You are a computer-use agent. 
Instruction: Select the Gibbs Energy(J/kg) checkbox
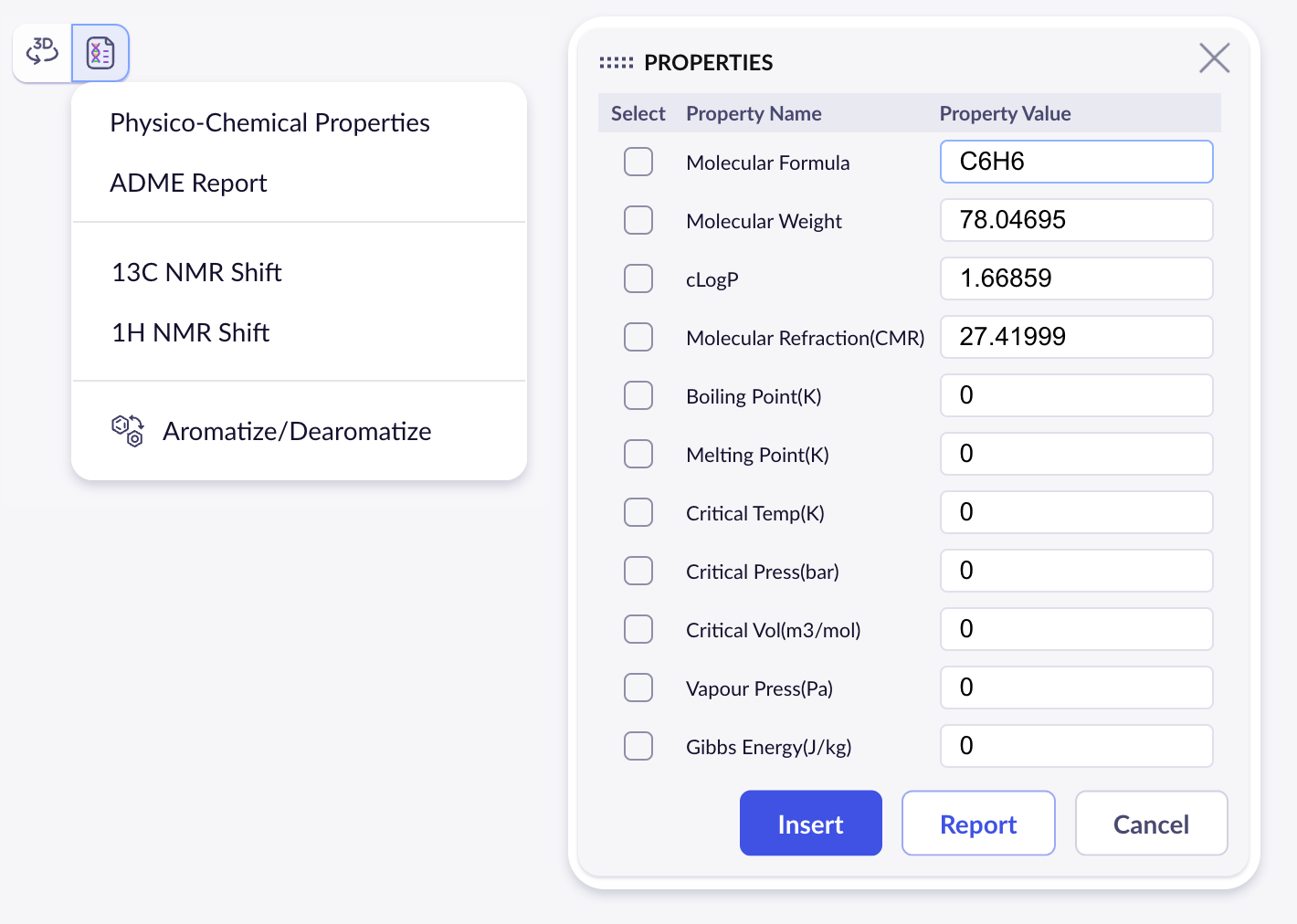point(638,746)
